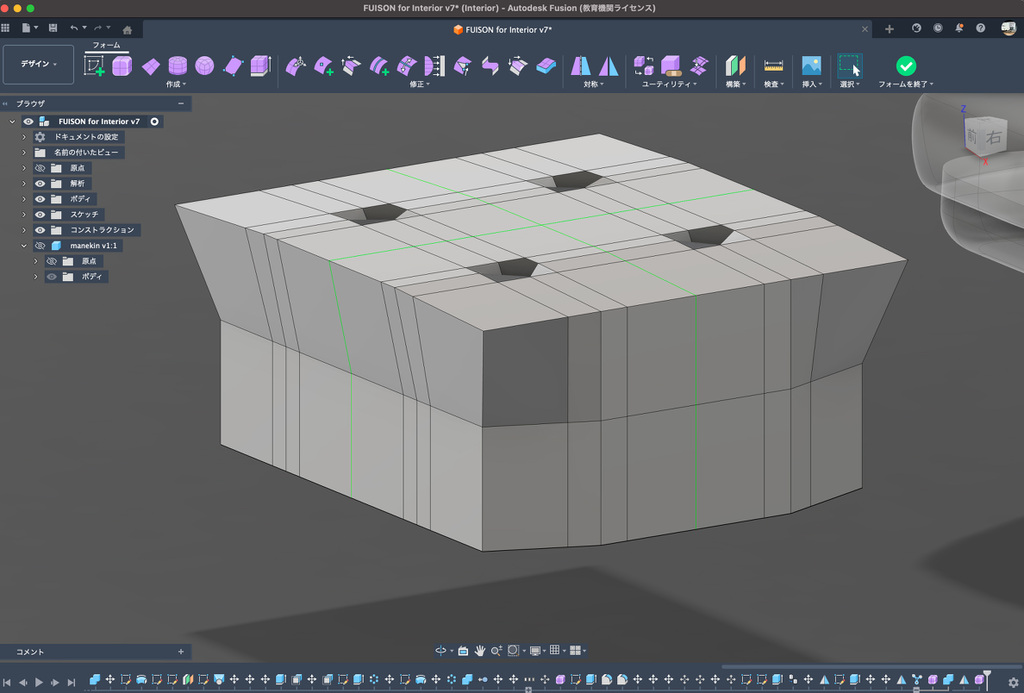Choose the Sphere form tool

click(x=204, y=66)
